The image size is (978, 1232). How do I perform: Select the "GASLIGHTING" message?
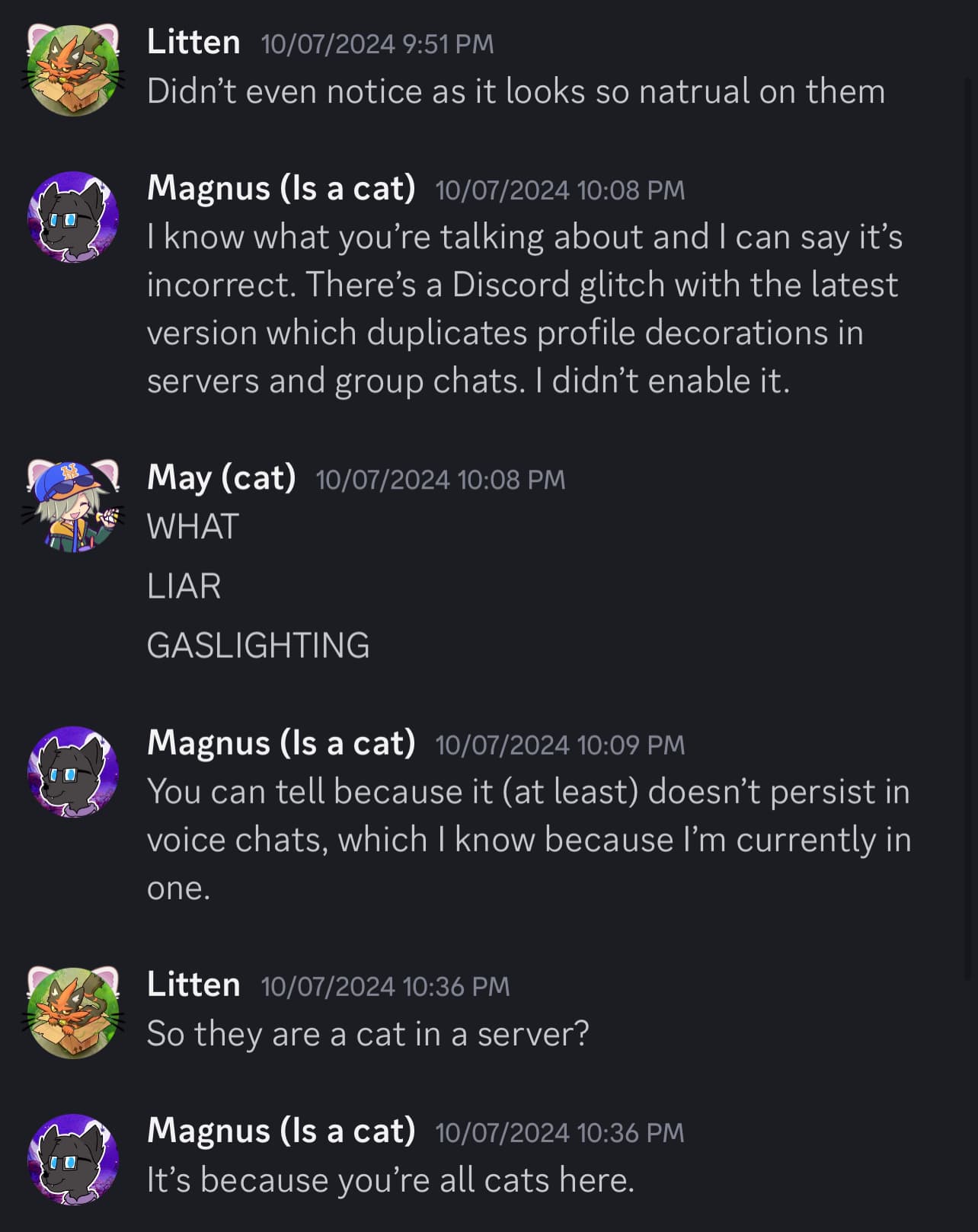click(257, 646)
